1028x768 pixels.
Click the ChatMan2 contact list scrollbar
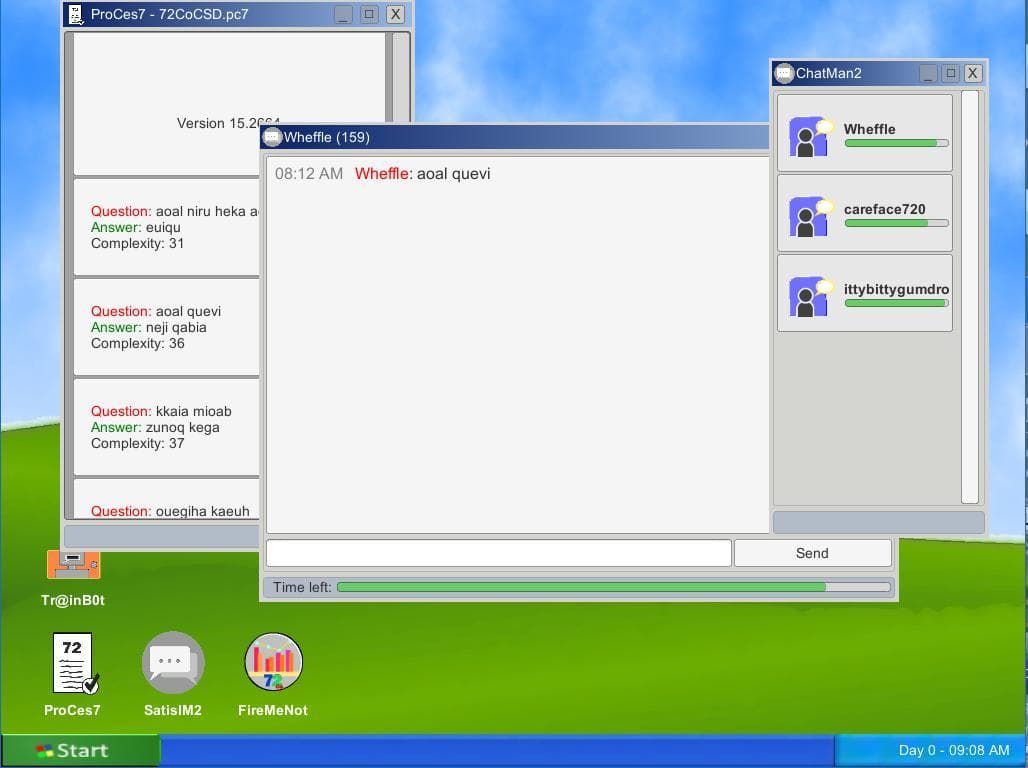coord(970,296)
